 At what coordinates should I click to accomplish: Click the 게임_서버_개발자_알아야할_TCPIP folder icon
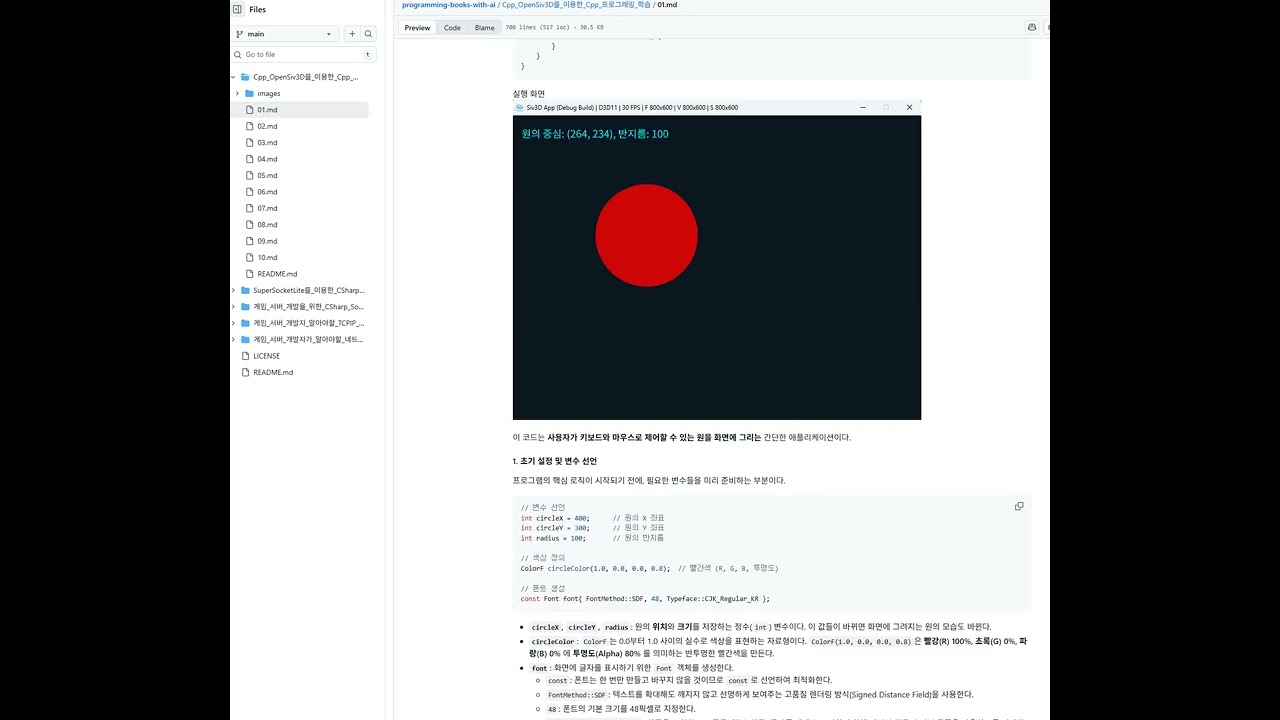[245, 323]
